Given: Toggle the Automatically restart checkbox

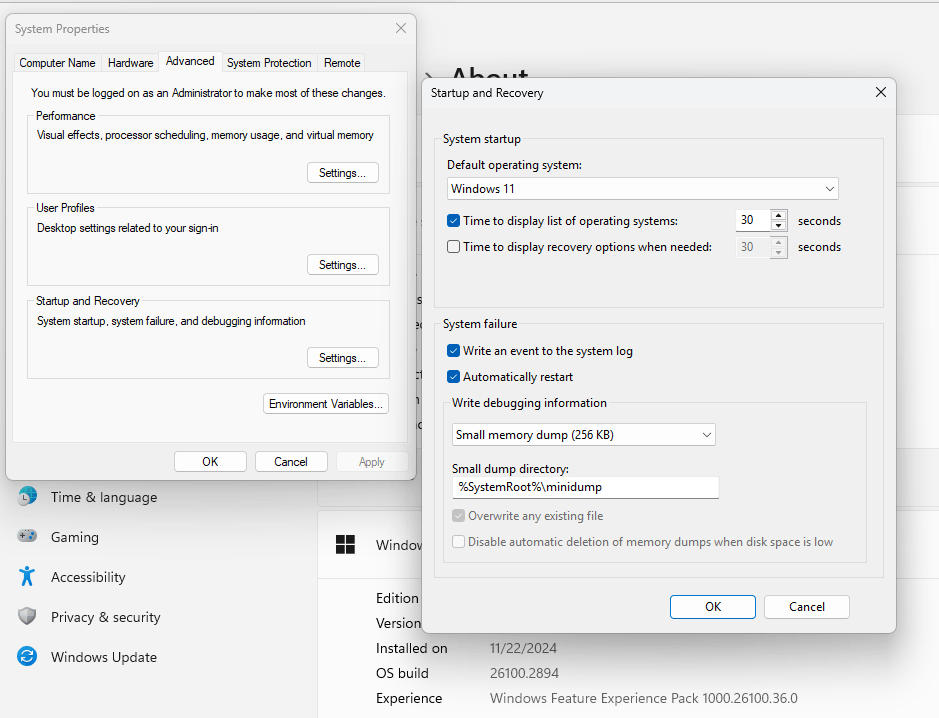Looking at the screenshot, I should (453, 377).
